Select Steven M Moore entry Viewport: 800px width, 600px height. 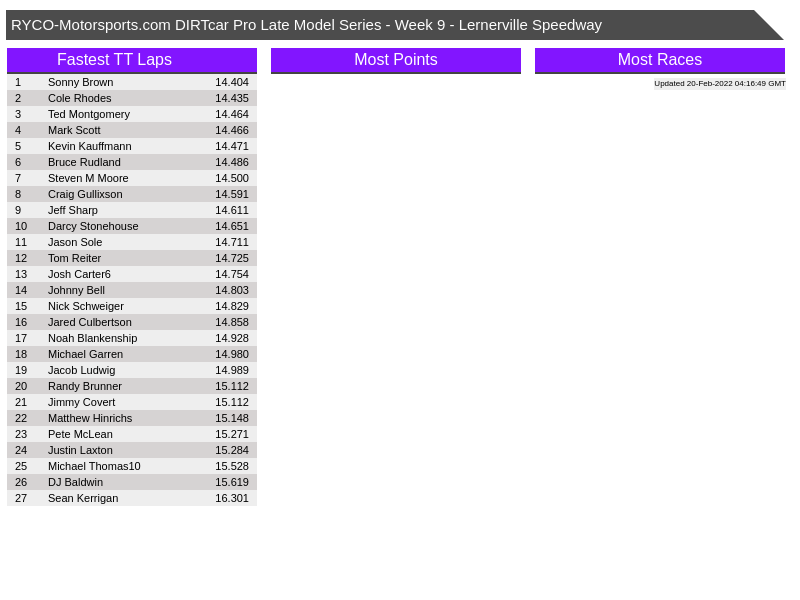coord(88,178)
